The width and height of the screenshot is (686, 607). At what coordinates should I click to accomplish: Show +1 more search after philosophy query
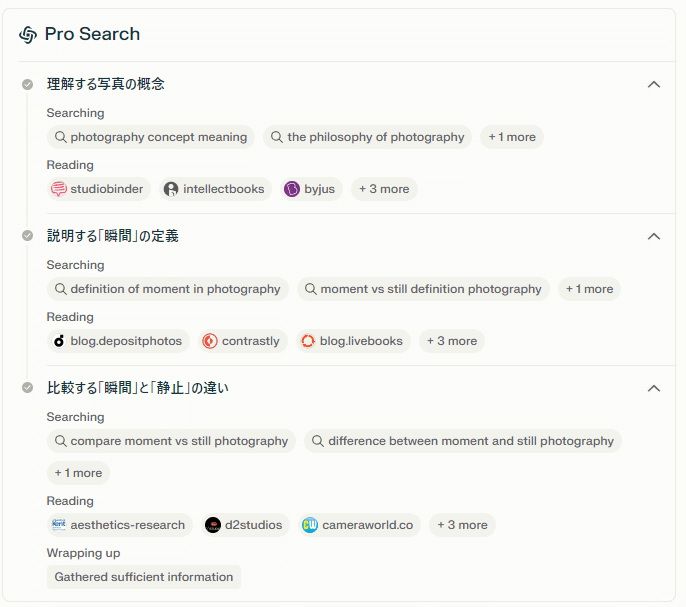coord(512,137)
